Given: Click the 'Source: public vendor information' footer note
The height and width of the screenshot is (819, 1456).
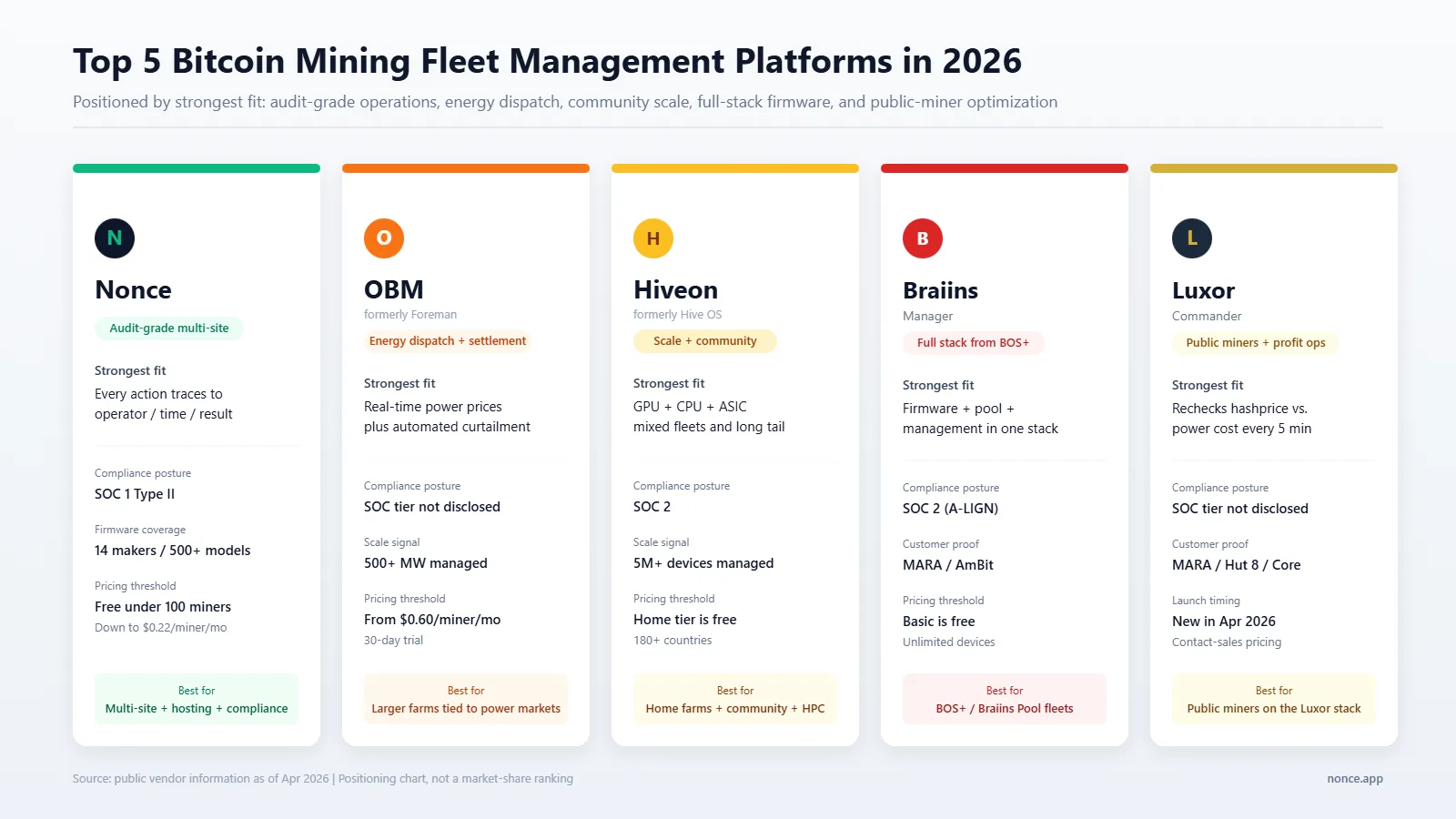Looking at the screenshot, I should [323, 779].
